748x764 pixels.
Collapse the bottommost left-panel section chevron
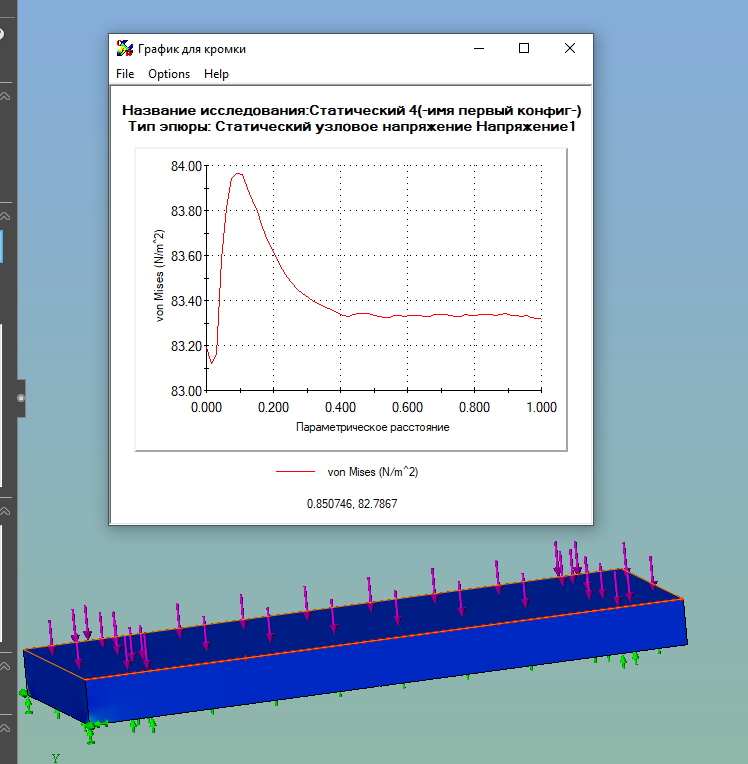coord(5,728)
